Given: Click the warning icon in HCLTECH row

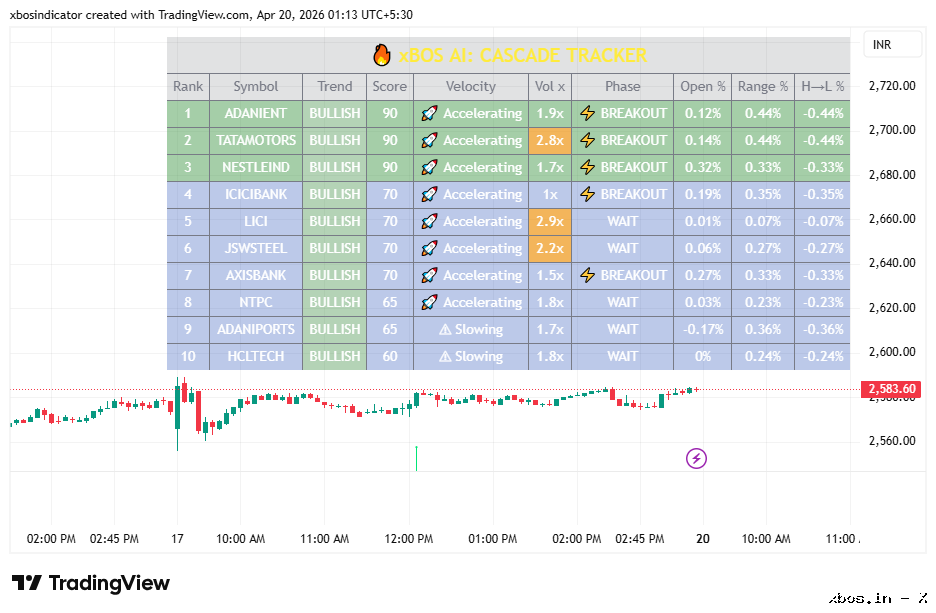Looking at the screenshot, I should click(x=445, y=356).
